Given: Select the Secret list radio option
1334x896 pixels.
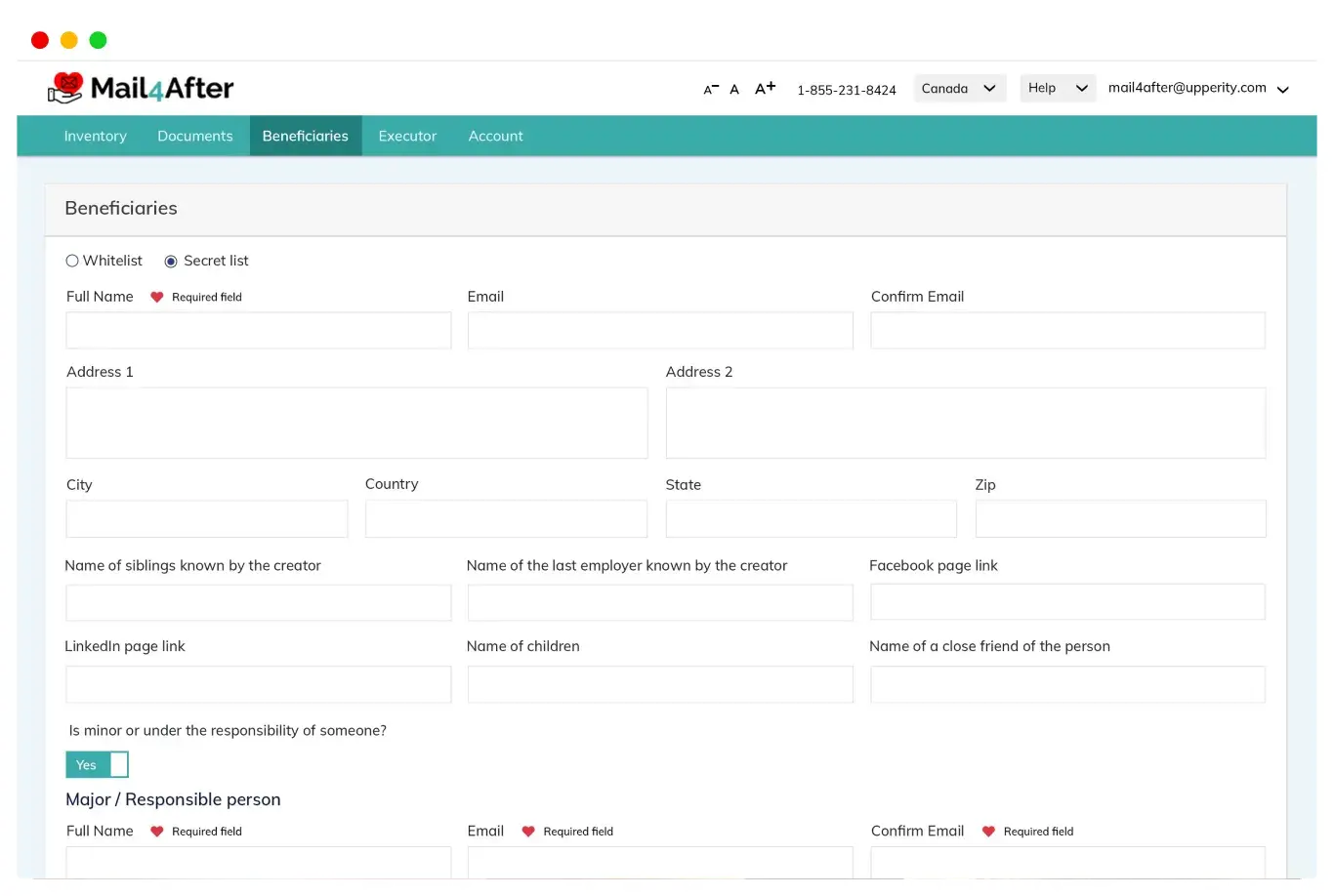Looking at the screenshot, I should coord(171,262).
